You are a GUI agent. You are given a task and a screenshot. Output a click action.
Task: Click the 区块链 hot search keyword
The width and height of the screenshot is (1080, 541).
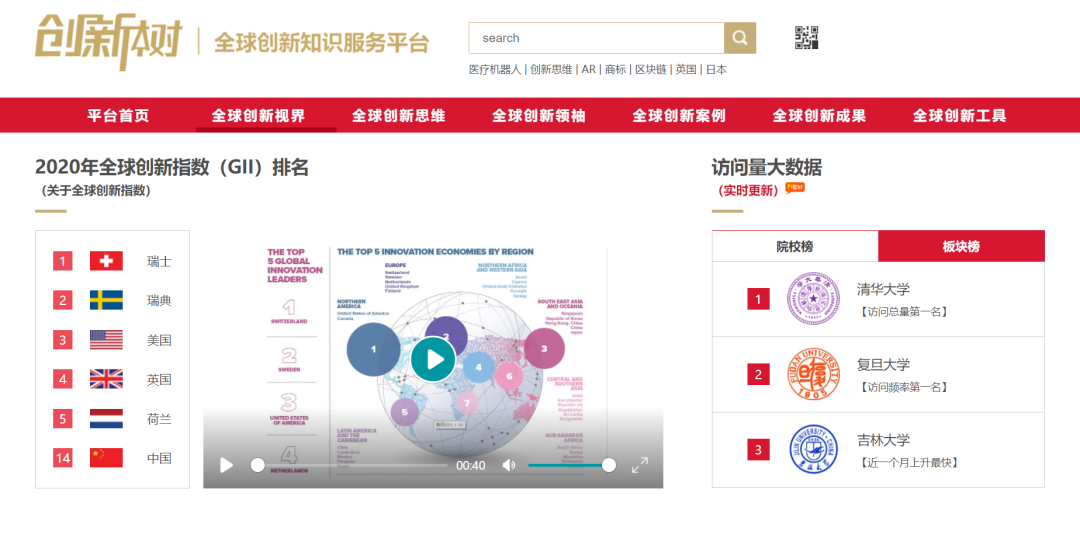[x=650, y=70]
